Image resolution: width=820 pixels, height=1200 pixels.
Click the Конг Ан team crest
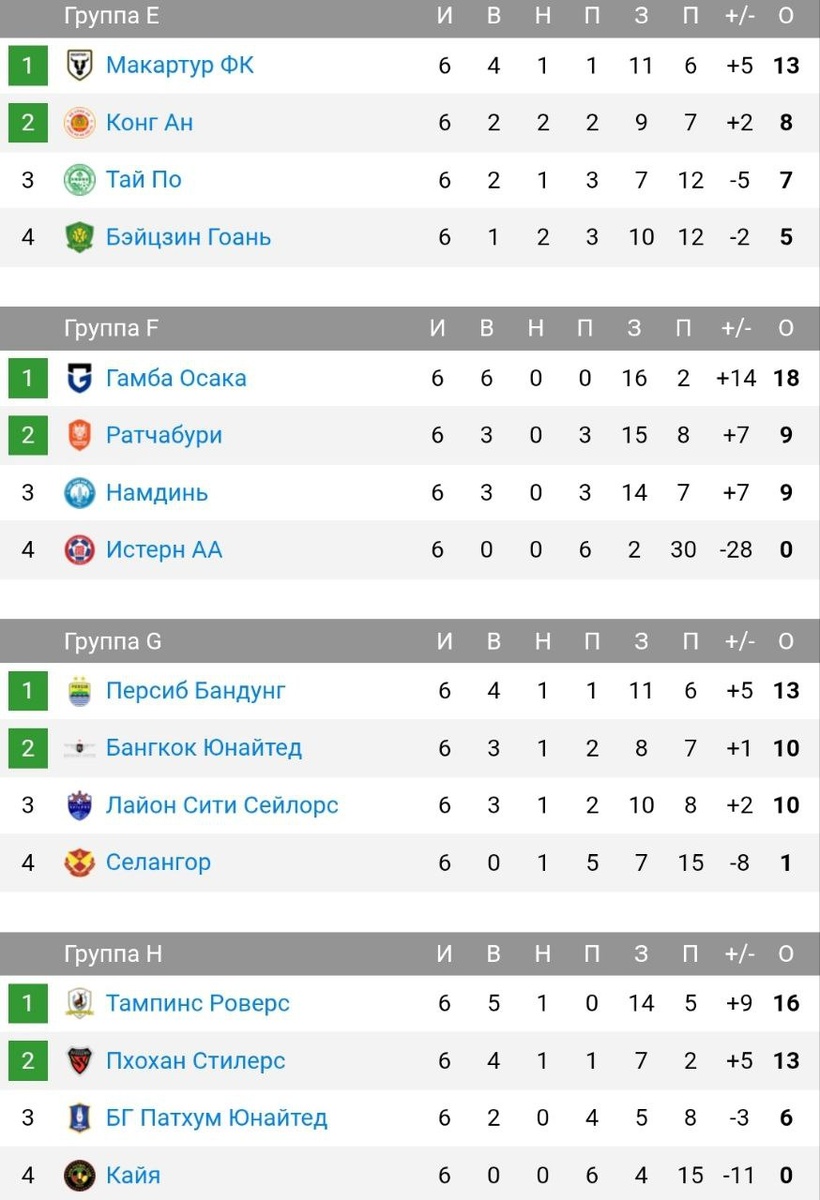click(79, 123)
